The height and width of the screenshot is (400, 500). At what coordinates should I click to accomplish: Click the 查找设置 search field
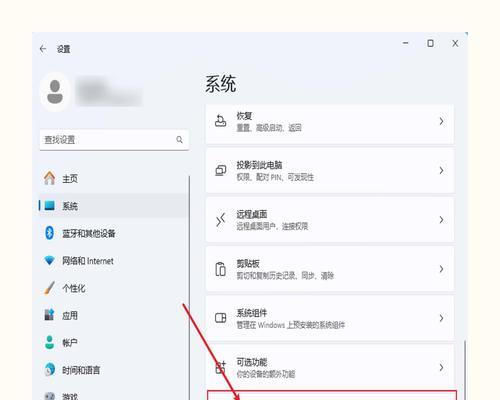tap(114, 140)
